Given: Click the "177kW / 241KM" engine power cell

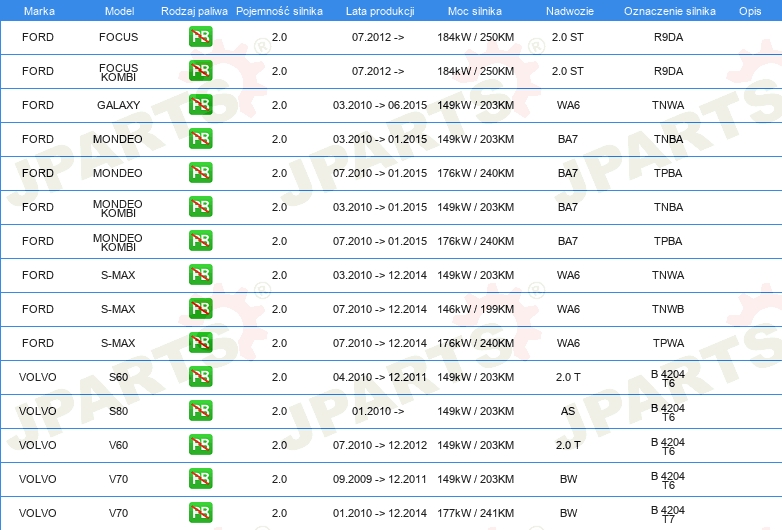Looking at the screenshot, I should pos(475,513).
